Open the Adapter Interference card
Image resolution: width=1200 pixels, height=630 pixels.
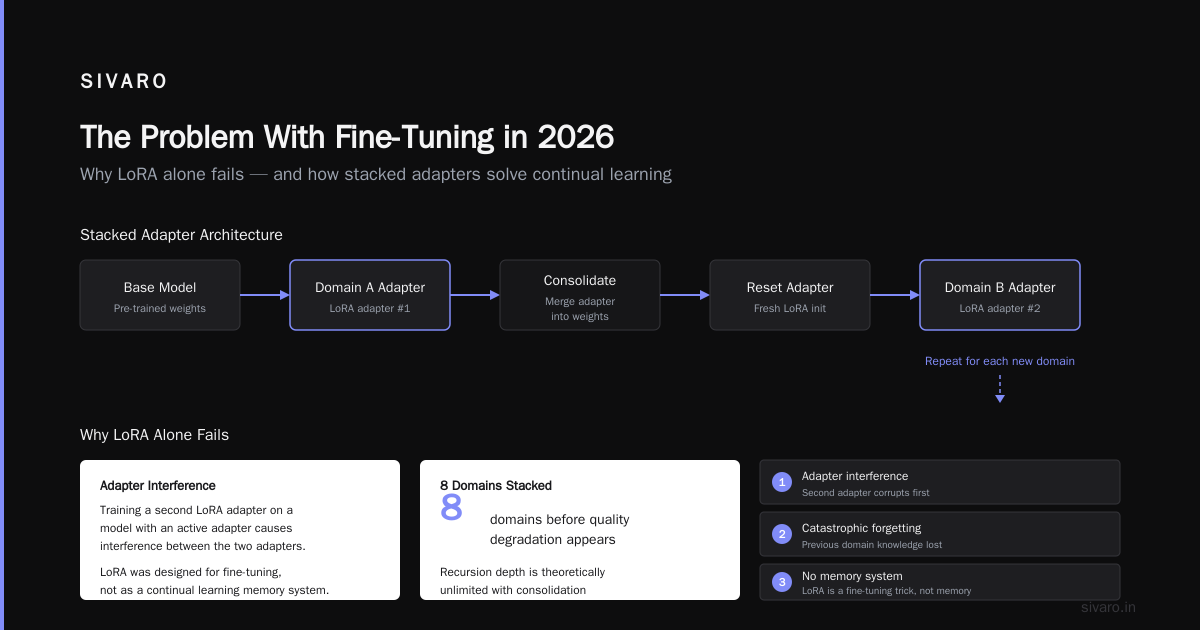tap(240, 530)
